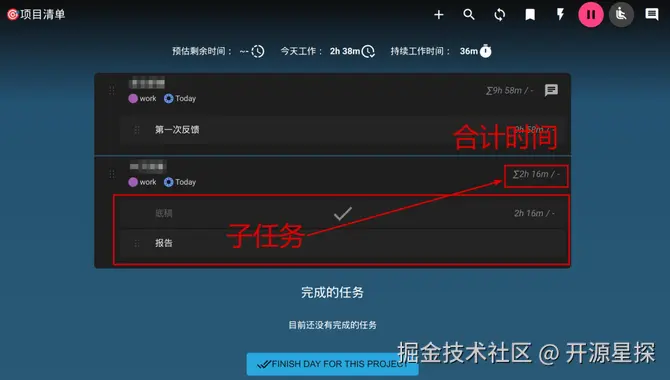This screenshot has width=670, height=380.
Task: Click the drag handle of 报告 subtask
Action: point(137,243)
